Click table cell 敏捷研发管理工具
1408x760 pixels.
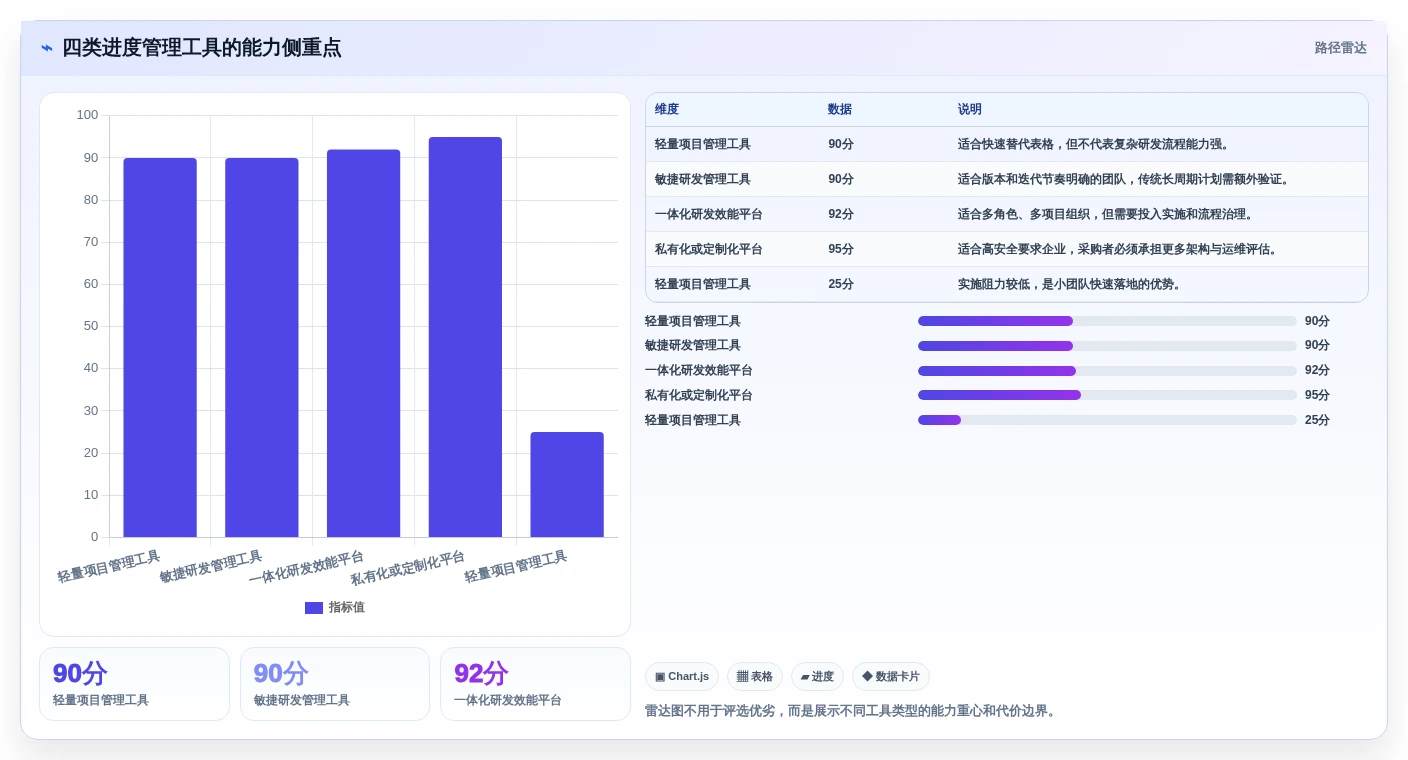(703, 179)
